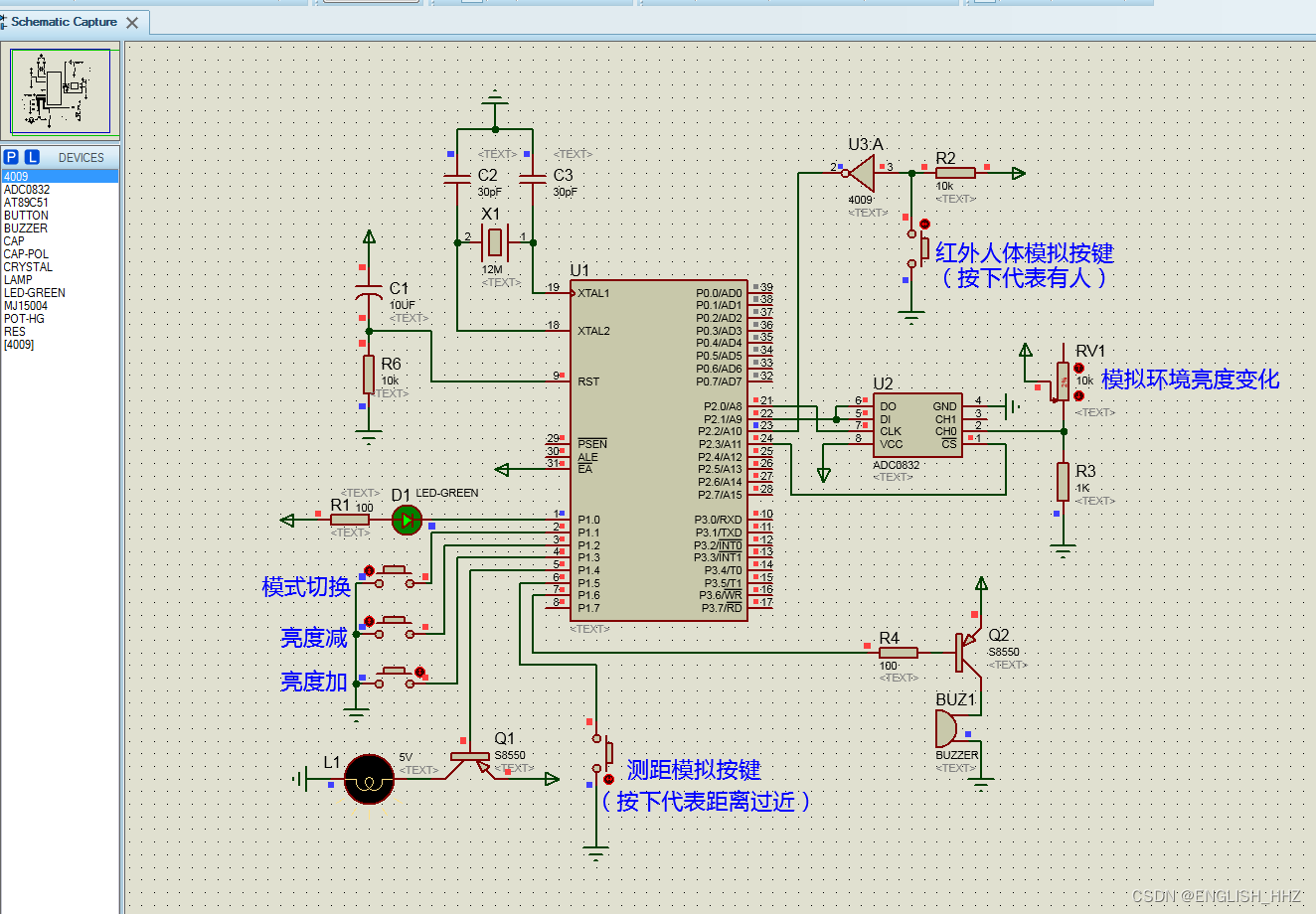The height and width of the screenshot is (914, 1316).
Task: Select the Q2 S8550 transistor
Action: 967,651
